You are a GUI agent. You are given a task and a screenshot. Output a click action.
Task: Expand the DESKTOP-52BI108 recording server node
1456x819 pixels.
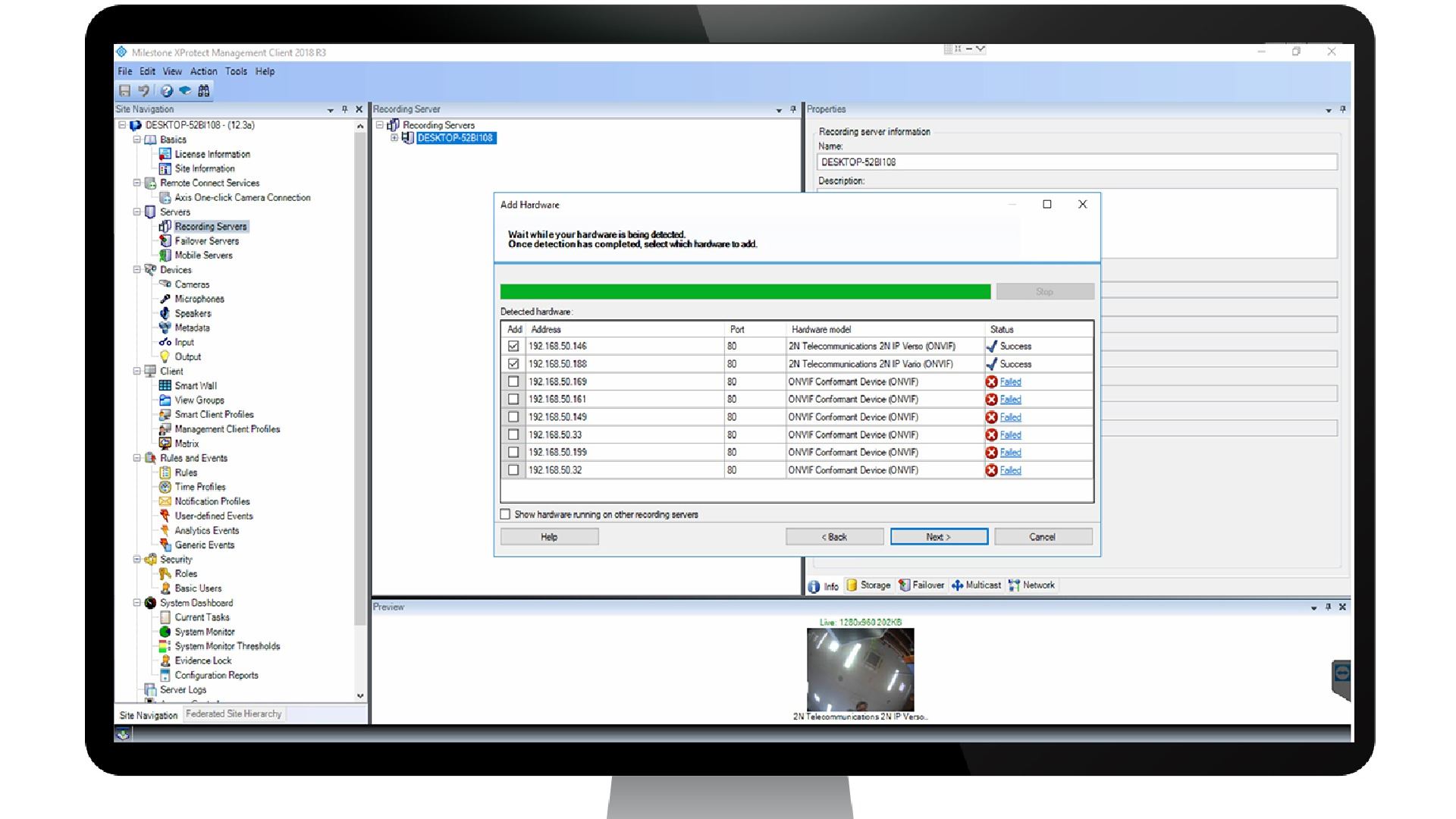click(394, 138)
